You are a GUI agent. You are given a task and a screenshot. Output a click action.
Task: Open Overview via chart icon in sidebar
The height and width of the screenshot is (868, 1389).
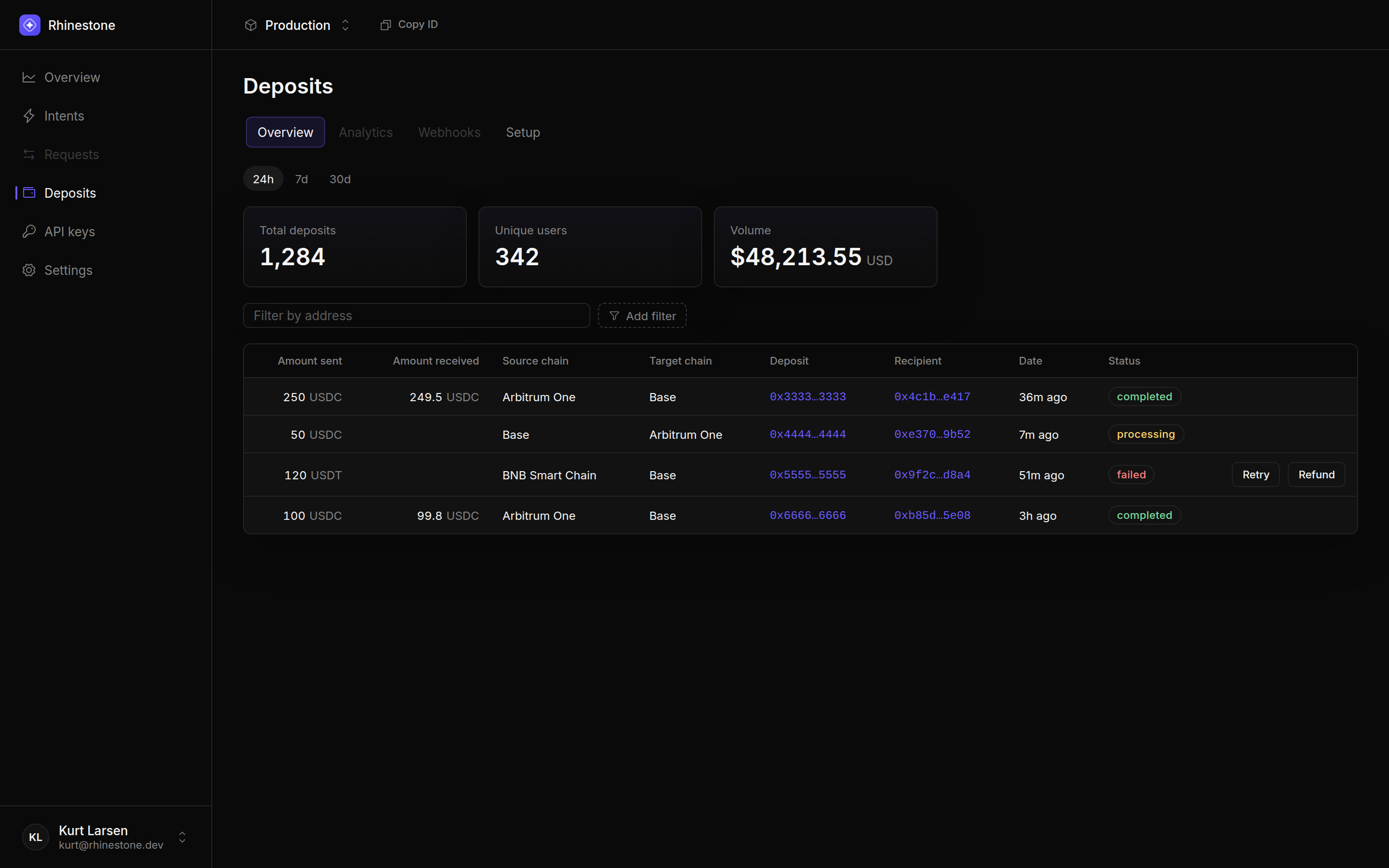(29, 78)
